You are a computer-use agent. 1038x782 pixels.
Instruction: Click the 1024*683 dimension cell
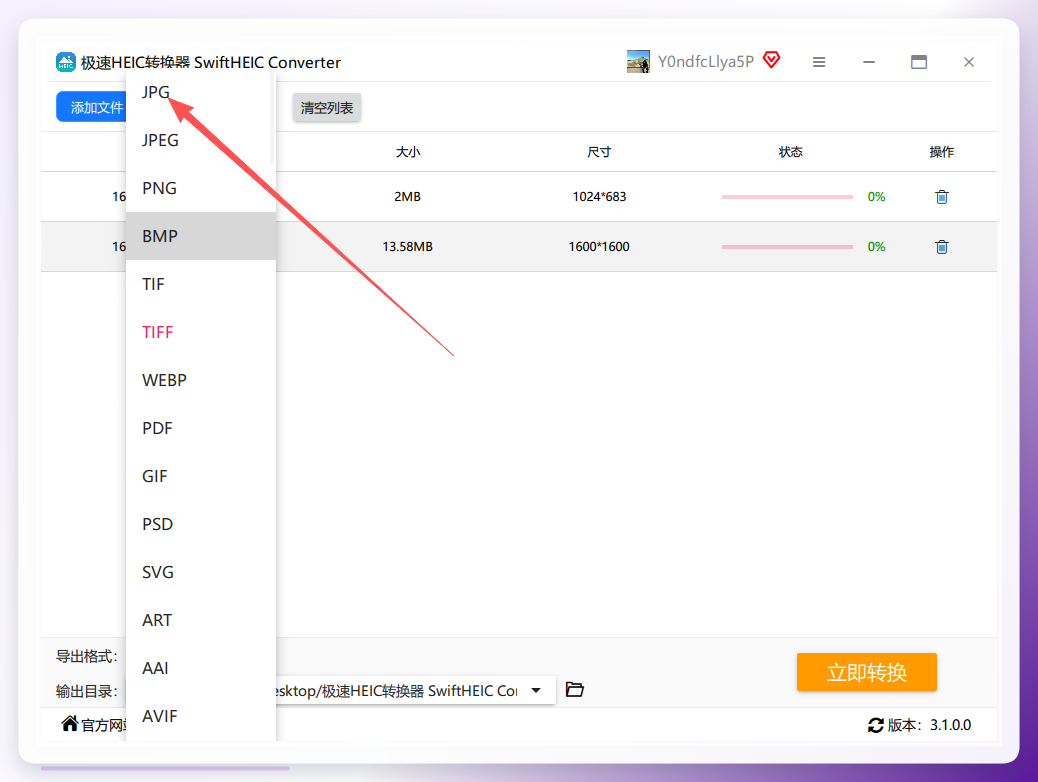pos(599,197)
